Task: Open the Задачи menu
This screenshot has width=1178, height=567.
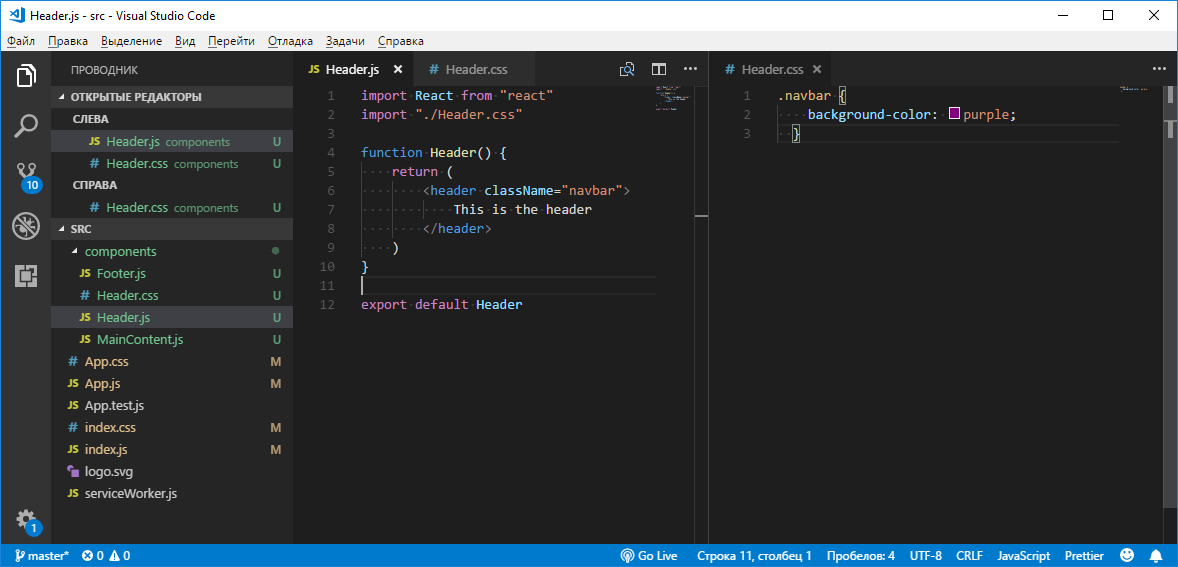Action: click(346, 41)
